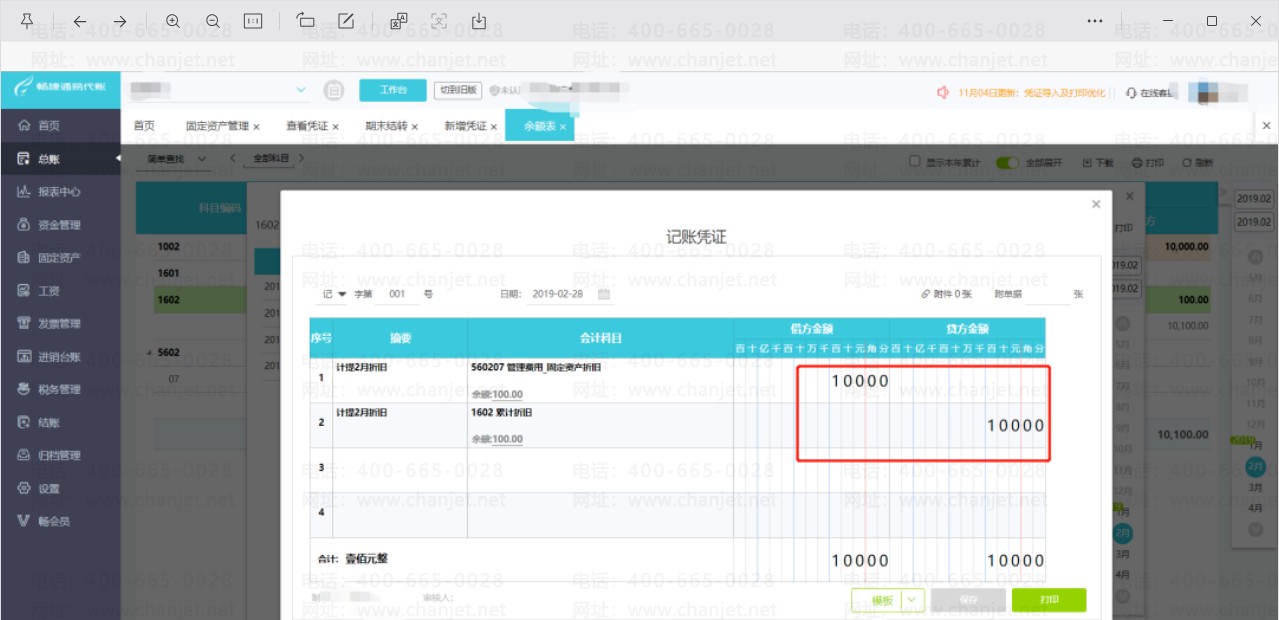This screenshot has width=1279, height=620.
Task: Open the edit pencil icon in viewer toolbar
Action: (x=346, y=21)
